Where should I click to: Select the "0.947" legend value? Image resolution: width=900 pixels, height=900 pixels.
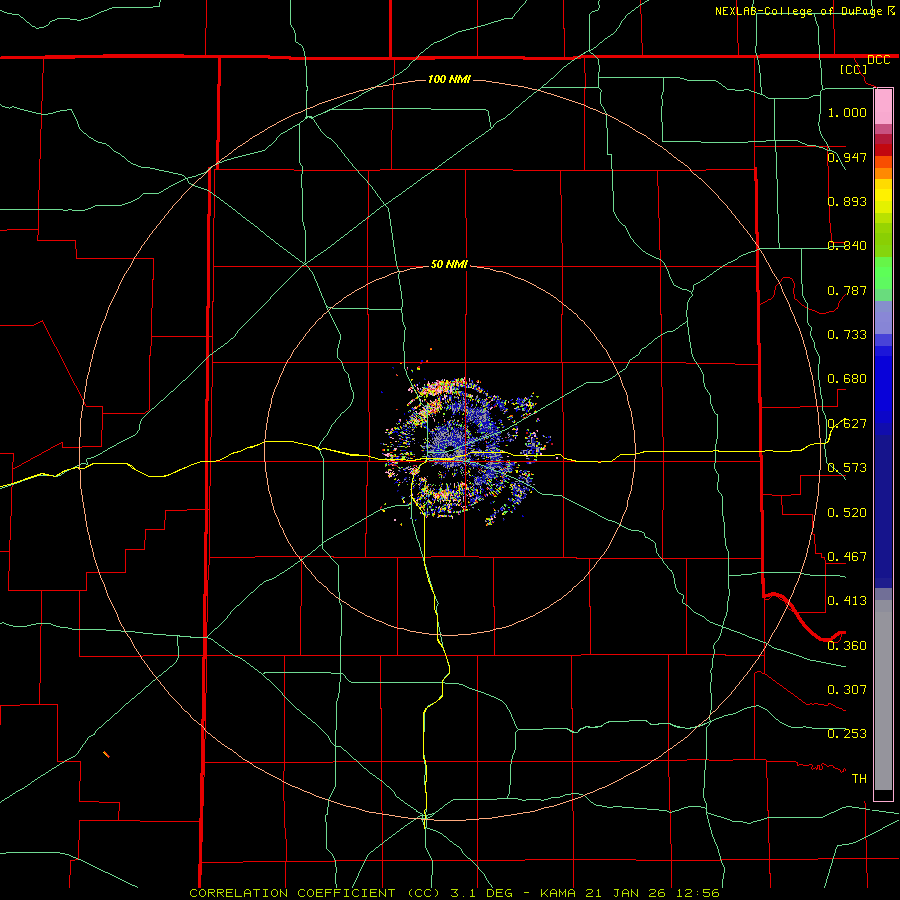point(847,157)
